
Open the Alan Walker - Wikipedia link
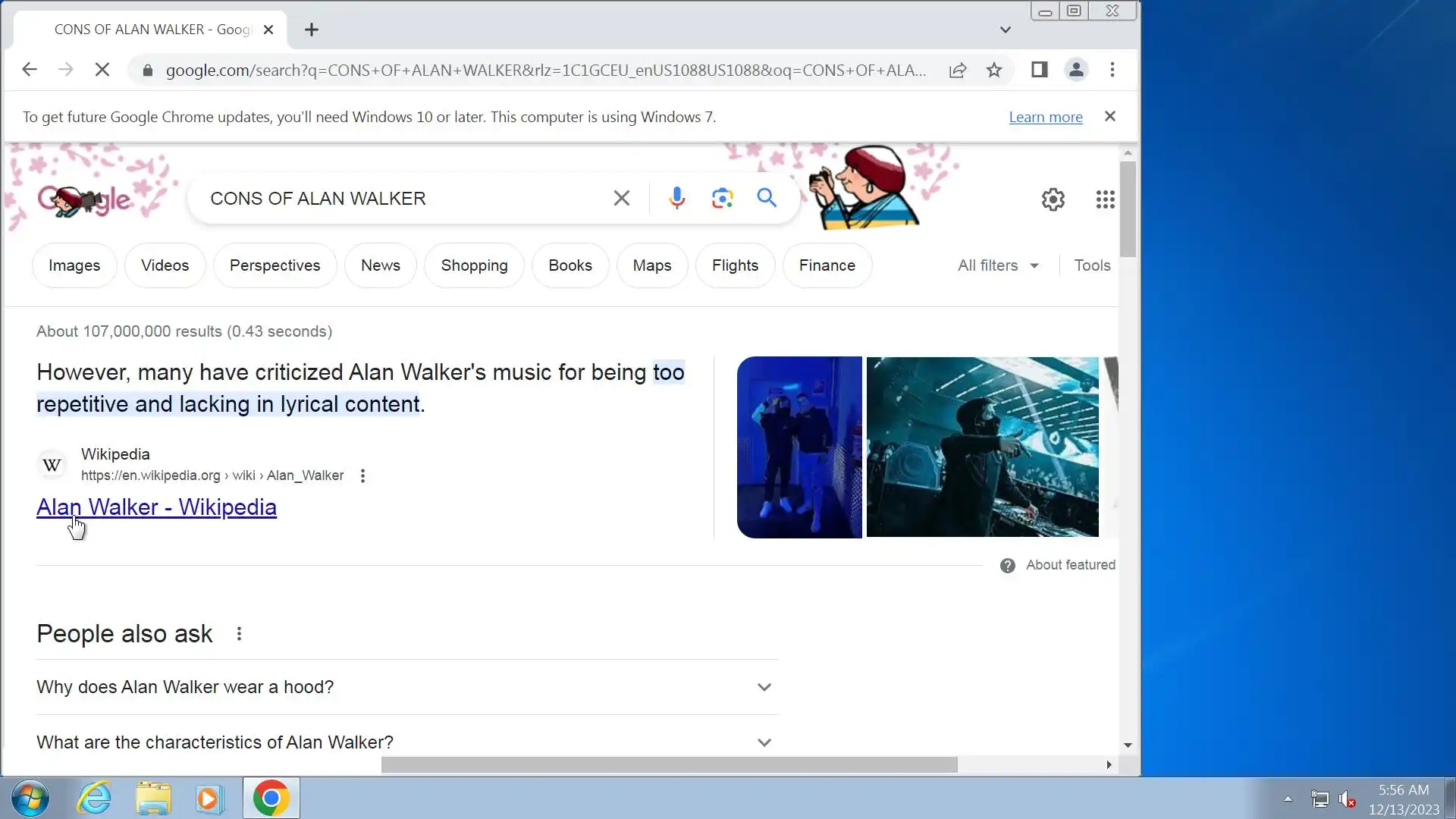(x=156, y=507)
